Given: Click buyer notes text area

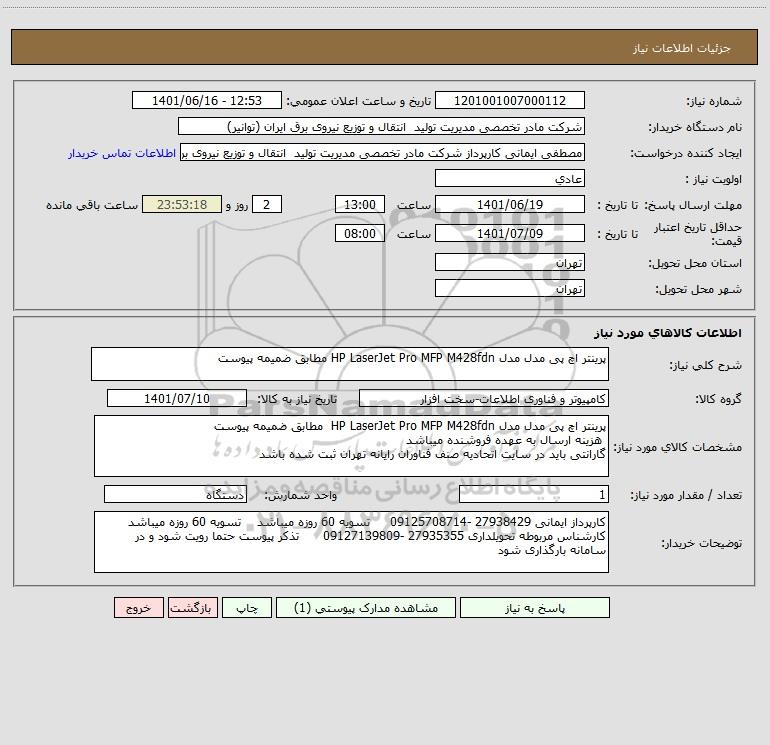Looking at the screenshot, I should click(351, 542).
